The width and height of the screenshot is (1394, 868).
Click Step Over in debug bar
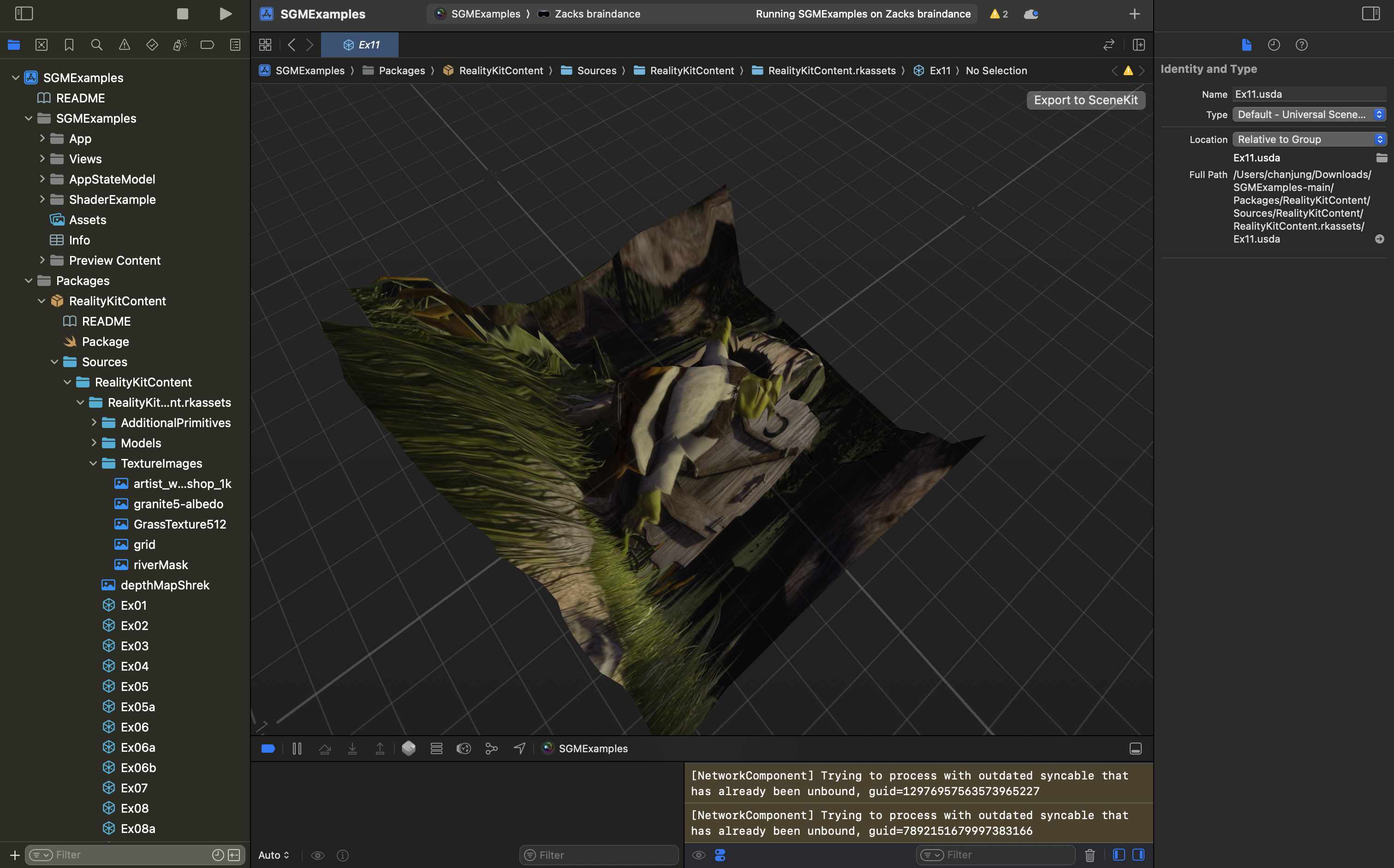coord(324,749)
